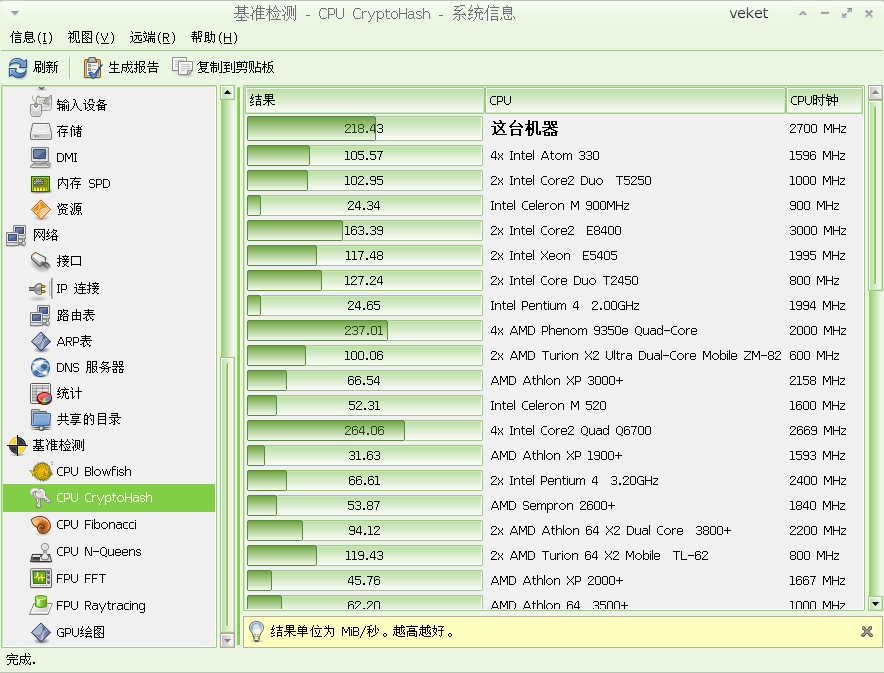Click the 2700 MHz clock value
The image size is (884, 673).
coord(817,129)
